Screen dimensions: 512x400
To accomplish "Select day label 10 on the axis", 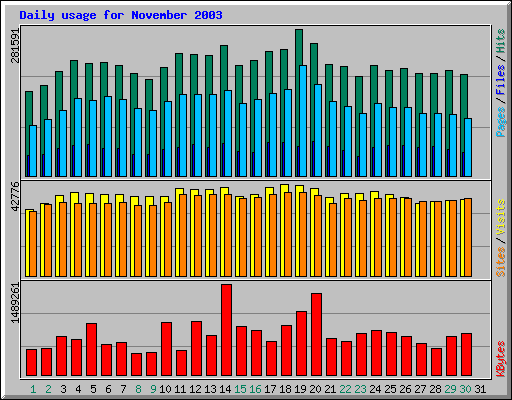I will pyautogui.click(x=165, y=389).
